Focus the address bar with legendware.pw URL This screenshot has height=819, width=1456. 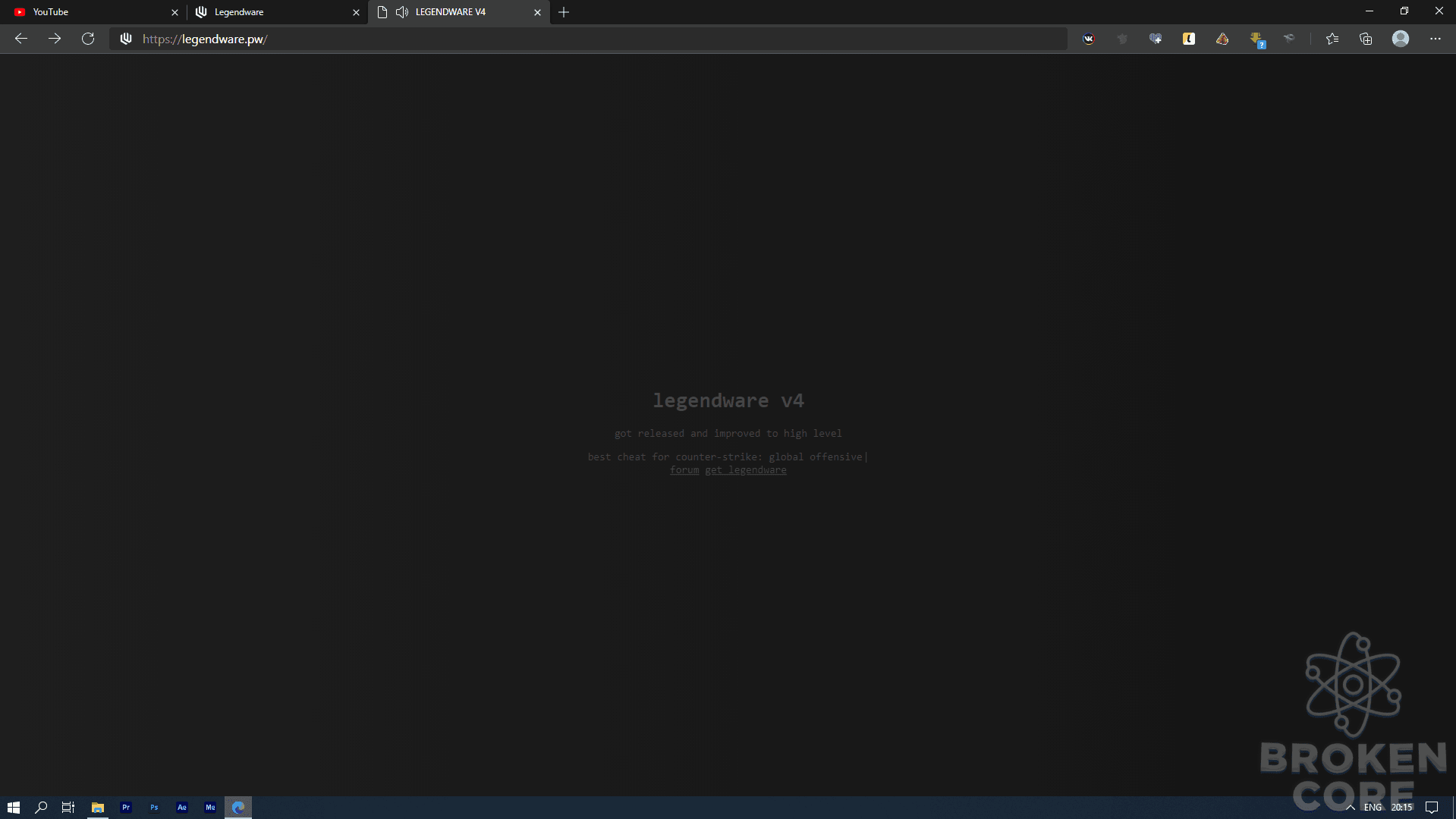(x=588, y=39)
